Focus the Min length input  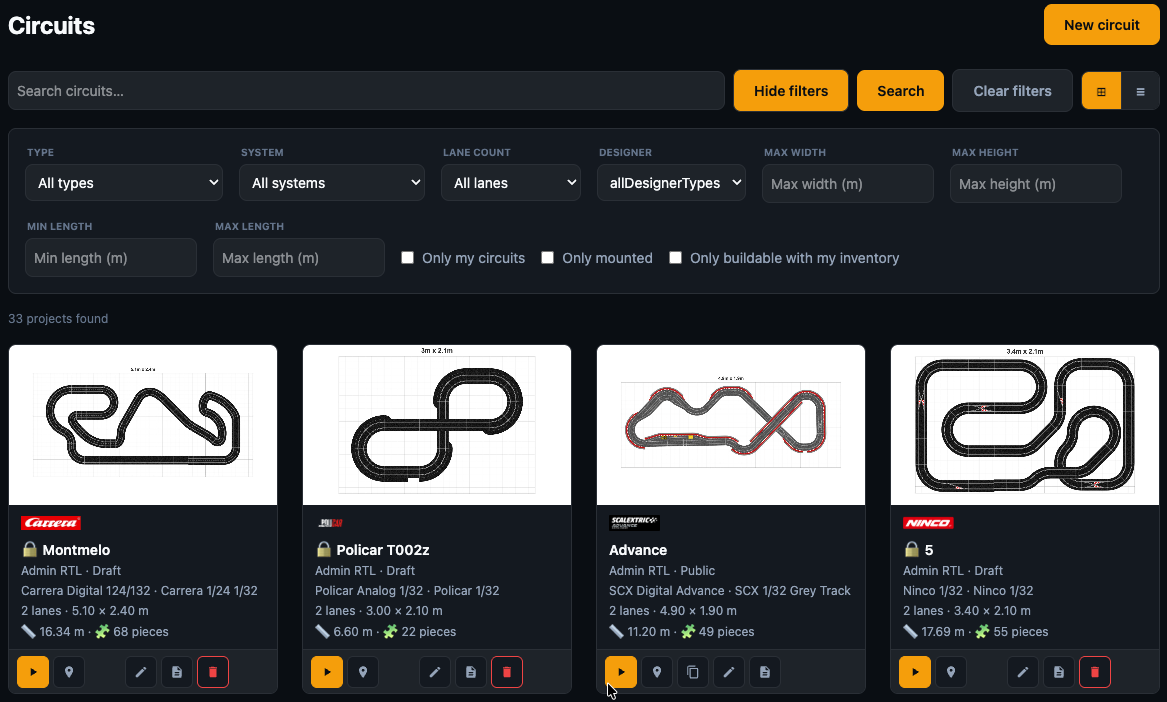(x=111, y=258)
